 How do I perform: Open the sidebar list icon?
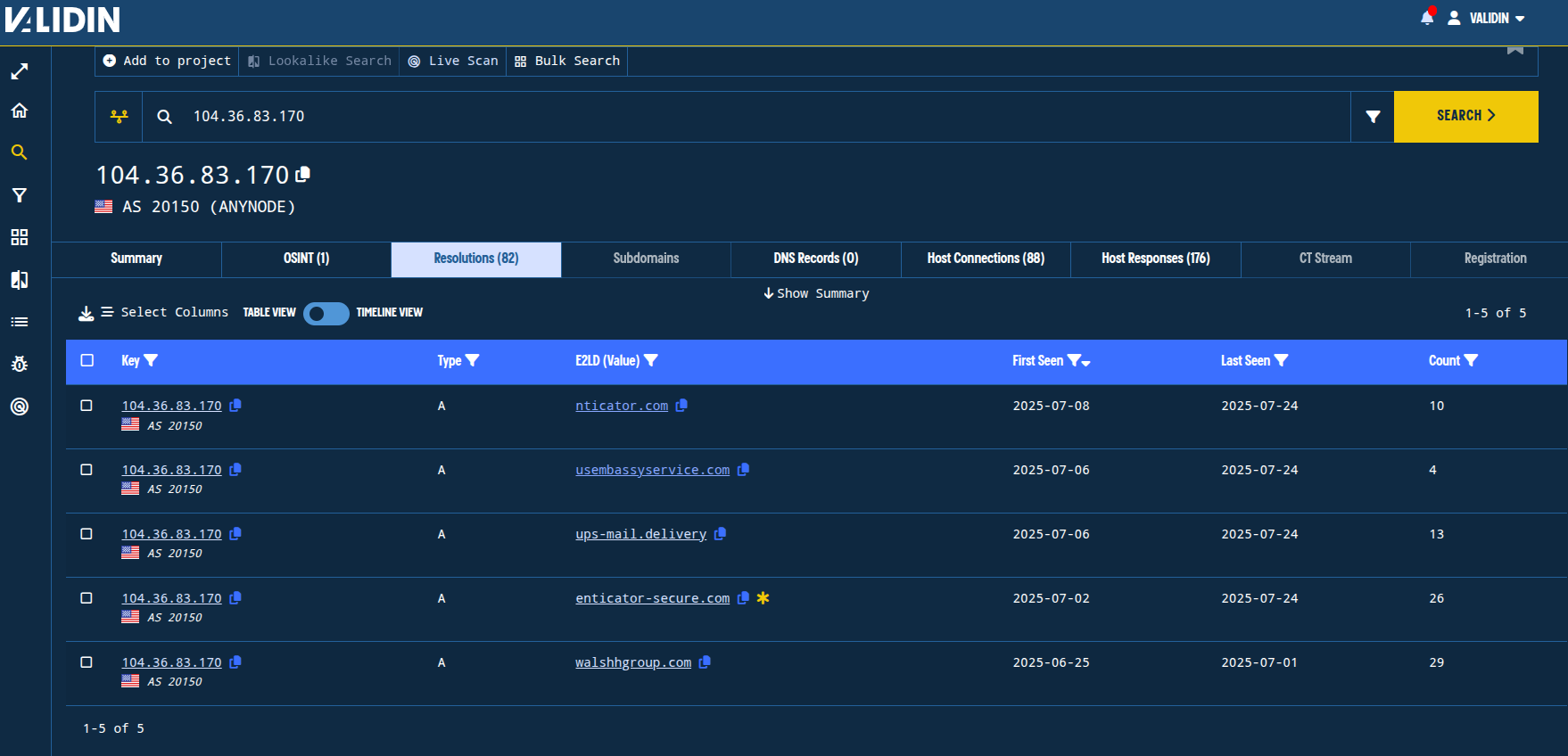pos(19,322)
